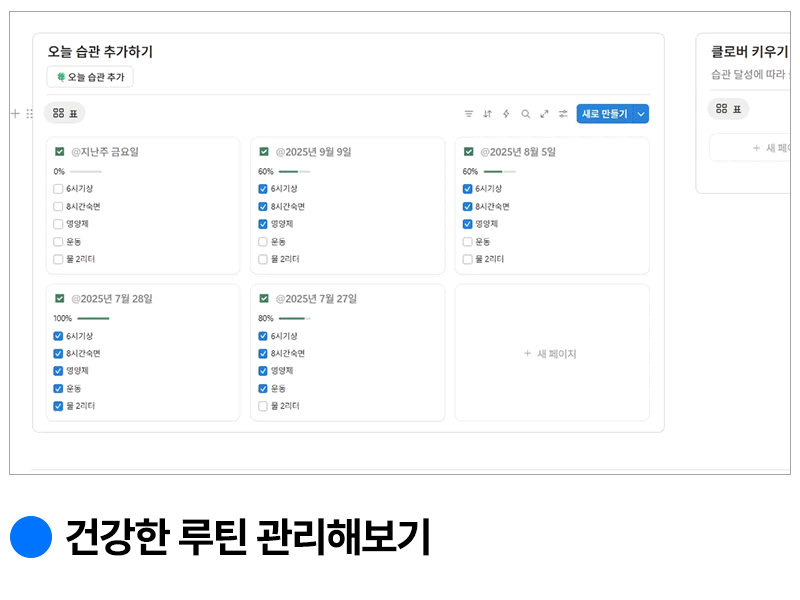
Task: Click the gallery grid icon in 클로버 키우기 panel
Action: [721, 108]
